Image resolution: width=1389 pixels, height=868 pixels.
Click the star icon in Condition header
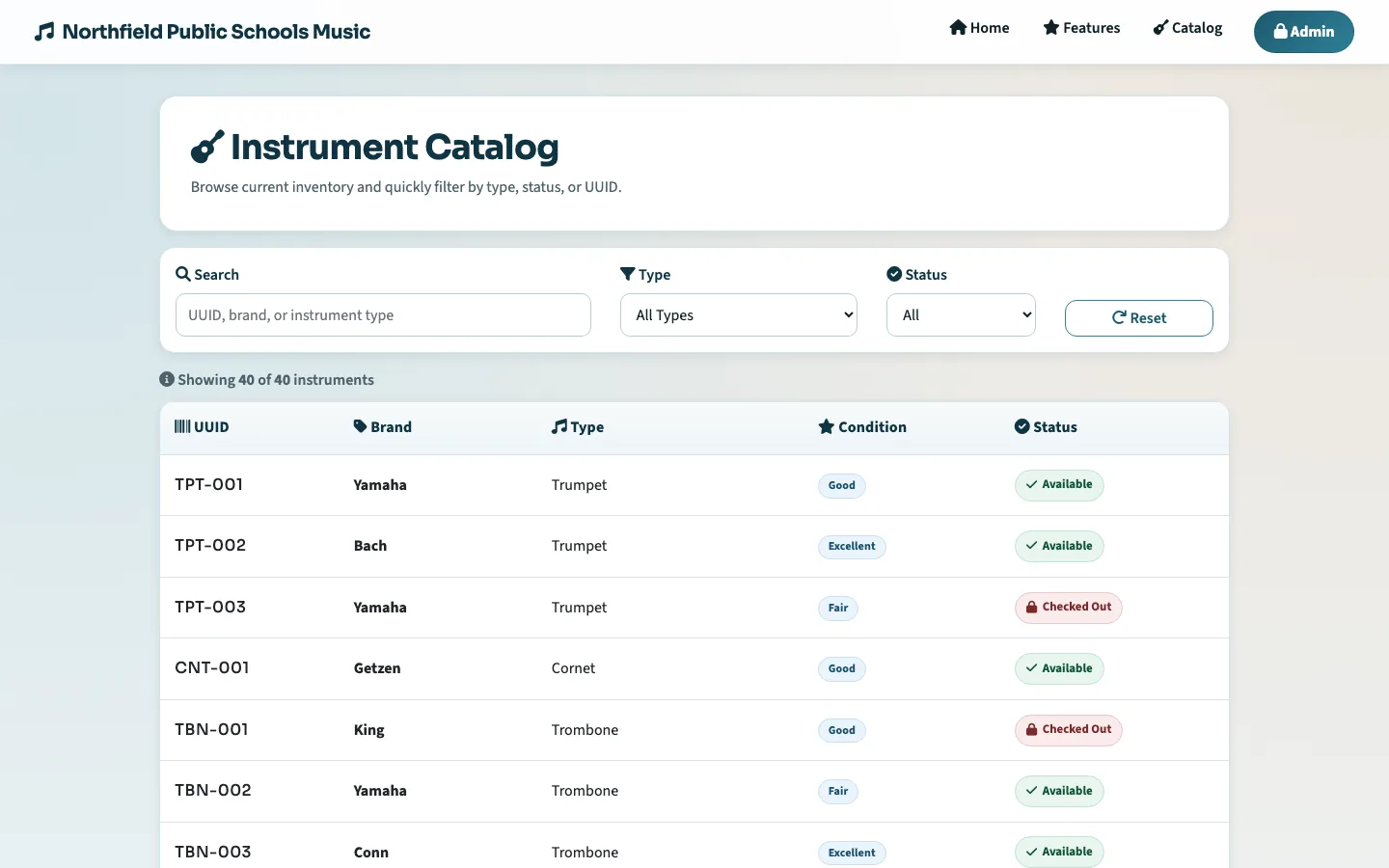click(x=827, y=426)
